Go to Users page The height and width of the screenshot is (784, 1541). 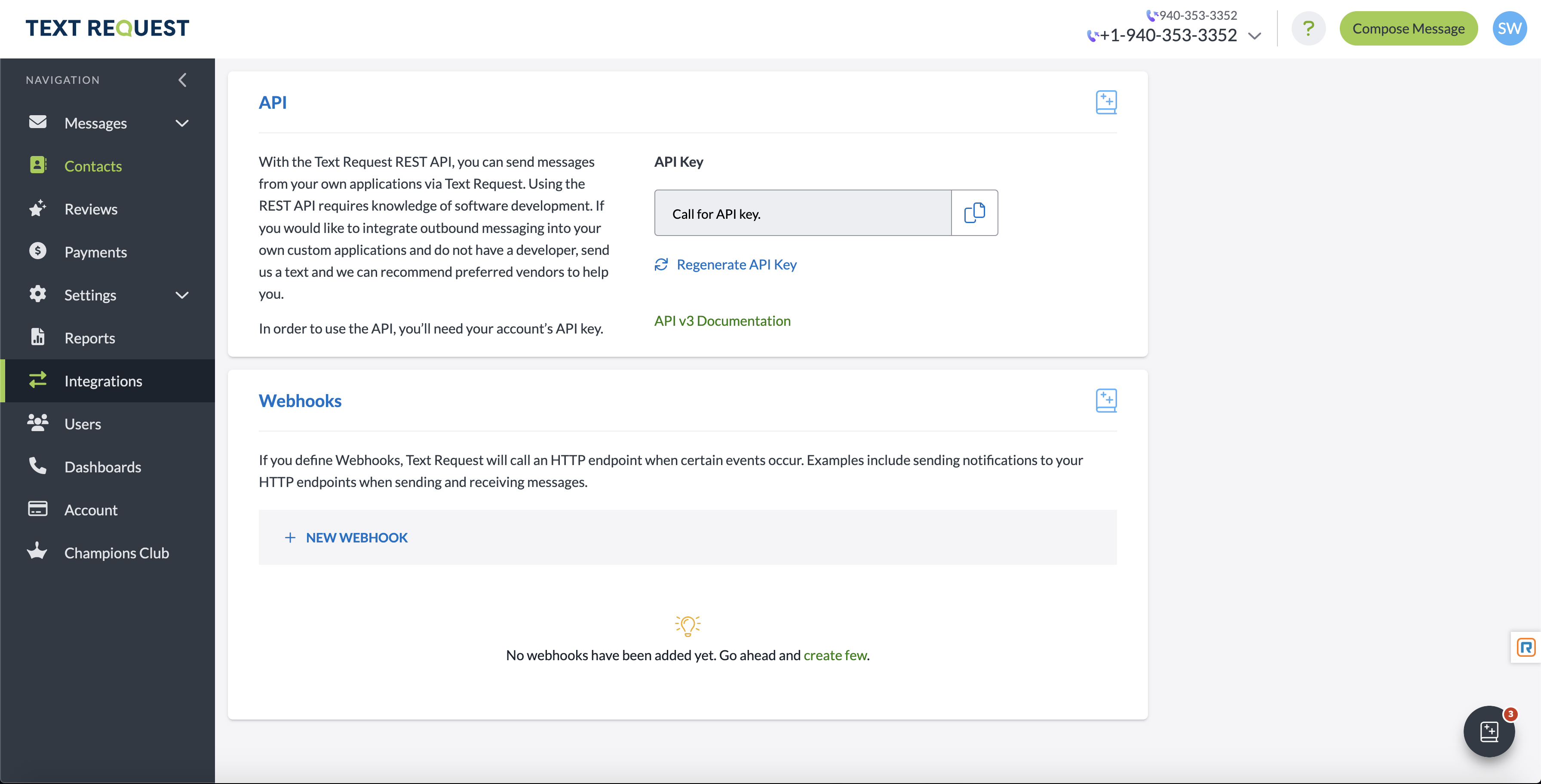(x=83, y=425)
